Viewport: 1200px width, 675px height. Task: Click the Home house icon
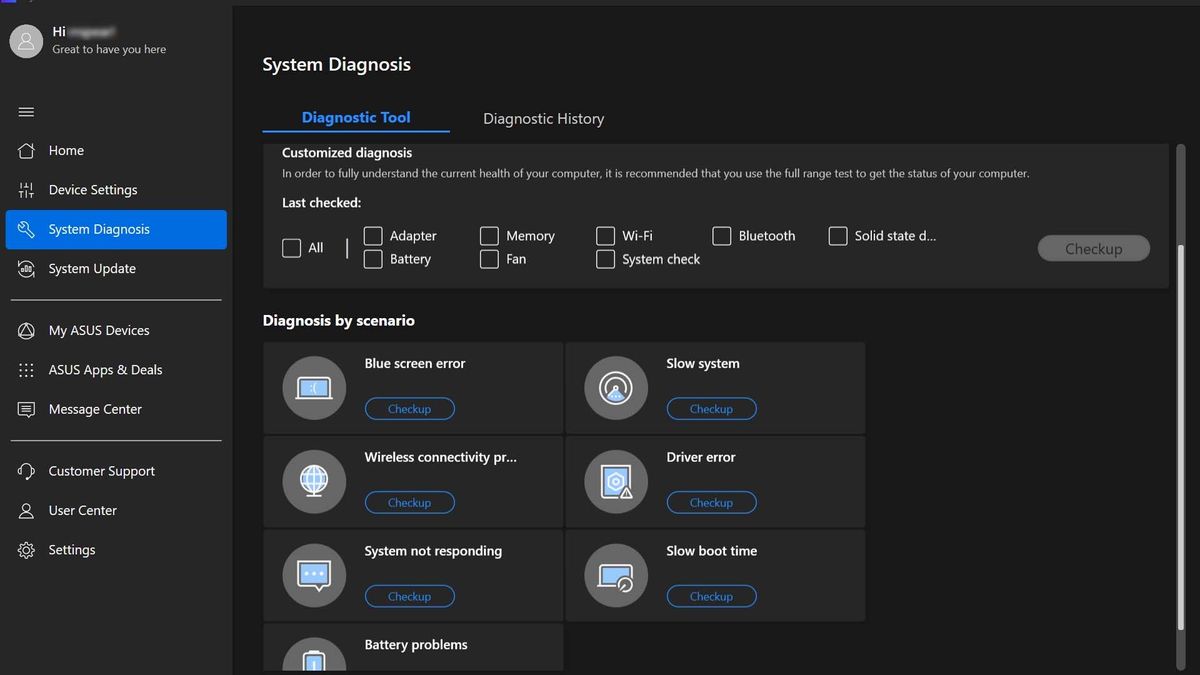pos(27,150)
